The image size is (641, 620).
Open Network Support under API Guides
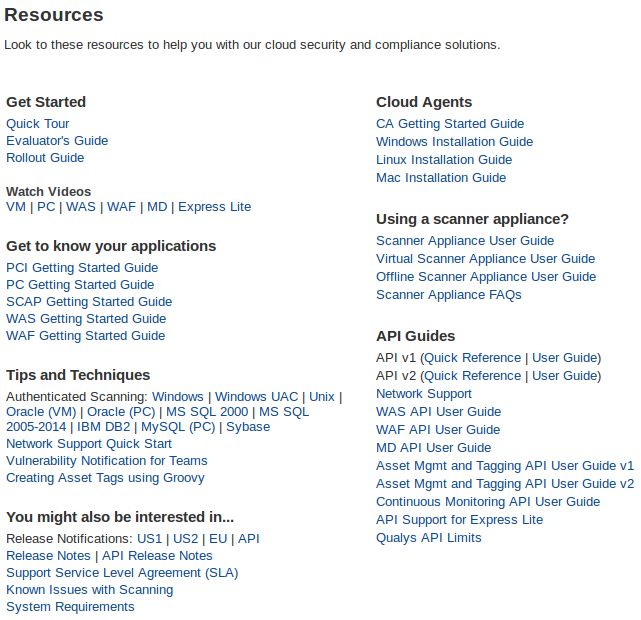[x=424, y=394]
